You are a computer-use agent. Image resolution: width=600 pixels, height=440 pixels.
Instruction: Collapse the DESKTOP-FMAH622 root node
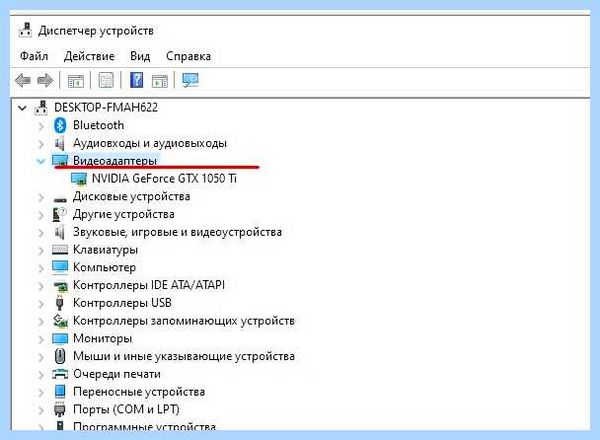click(22, 108)
